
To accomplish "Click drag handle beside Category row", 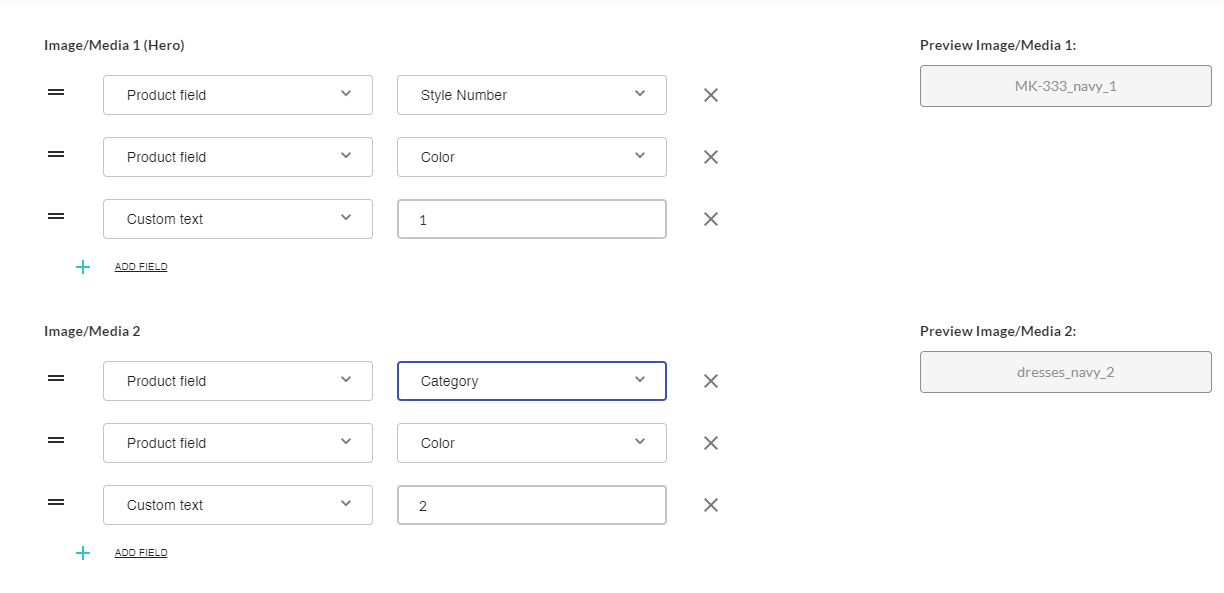I will pos(57,378).
